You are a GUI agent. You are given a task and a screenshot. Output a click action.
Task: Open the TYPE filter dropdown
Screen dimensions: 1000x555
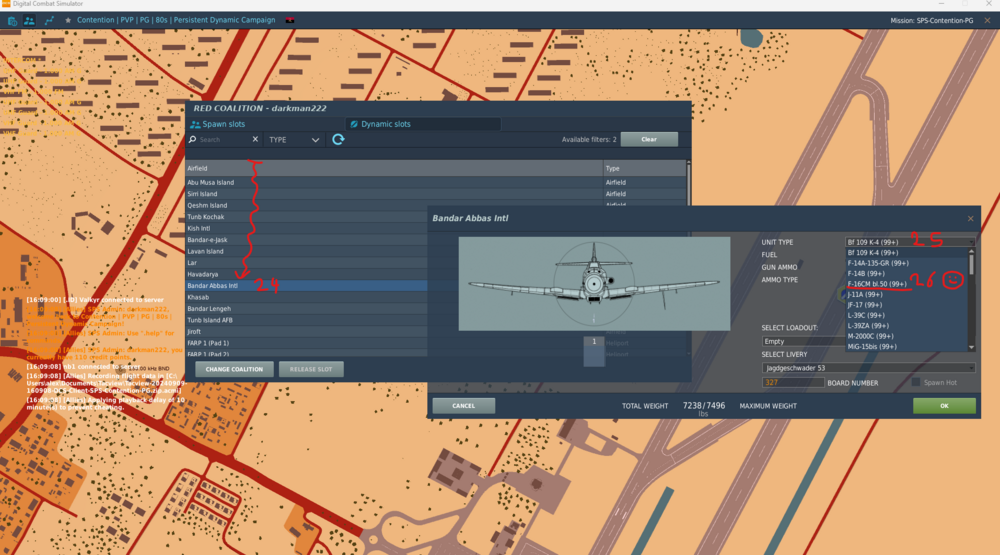(294, 140)
